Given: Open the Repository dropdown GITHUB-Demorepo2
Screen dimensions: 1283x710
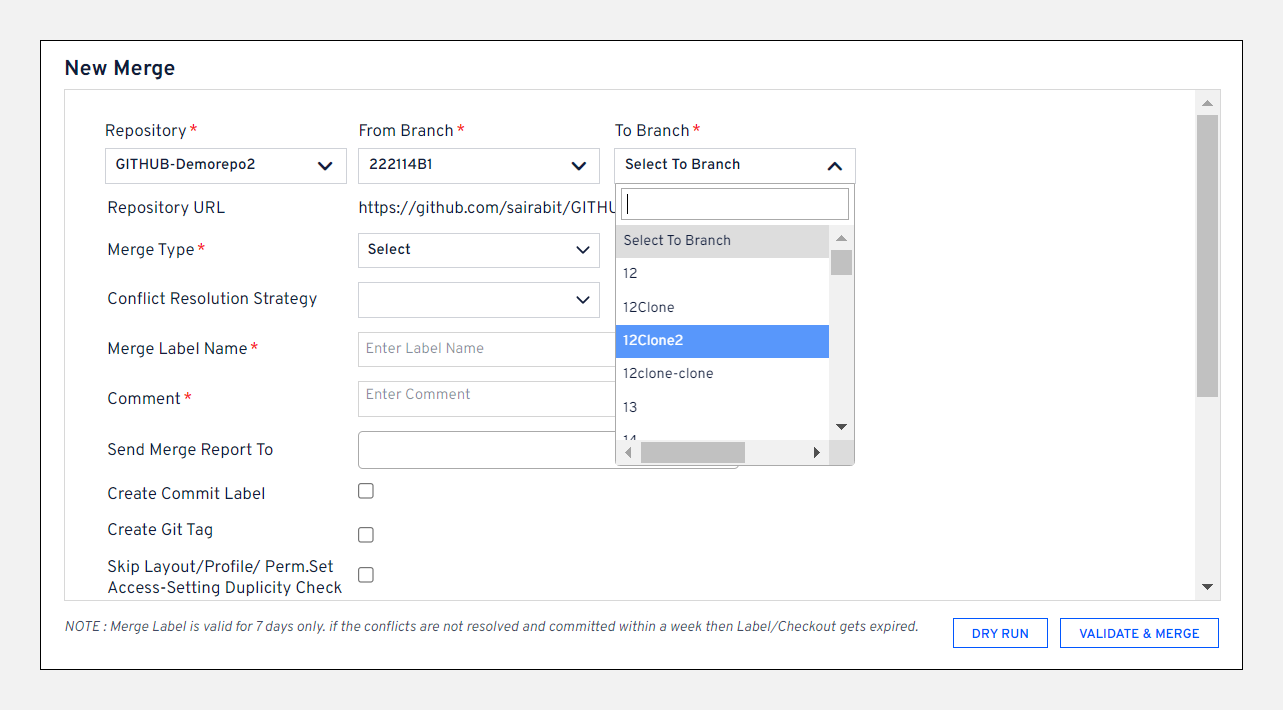Looking at the screenshot, I should point(225,166).
